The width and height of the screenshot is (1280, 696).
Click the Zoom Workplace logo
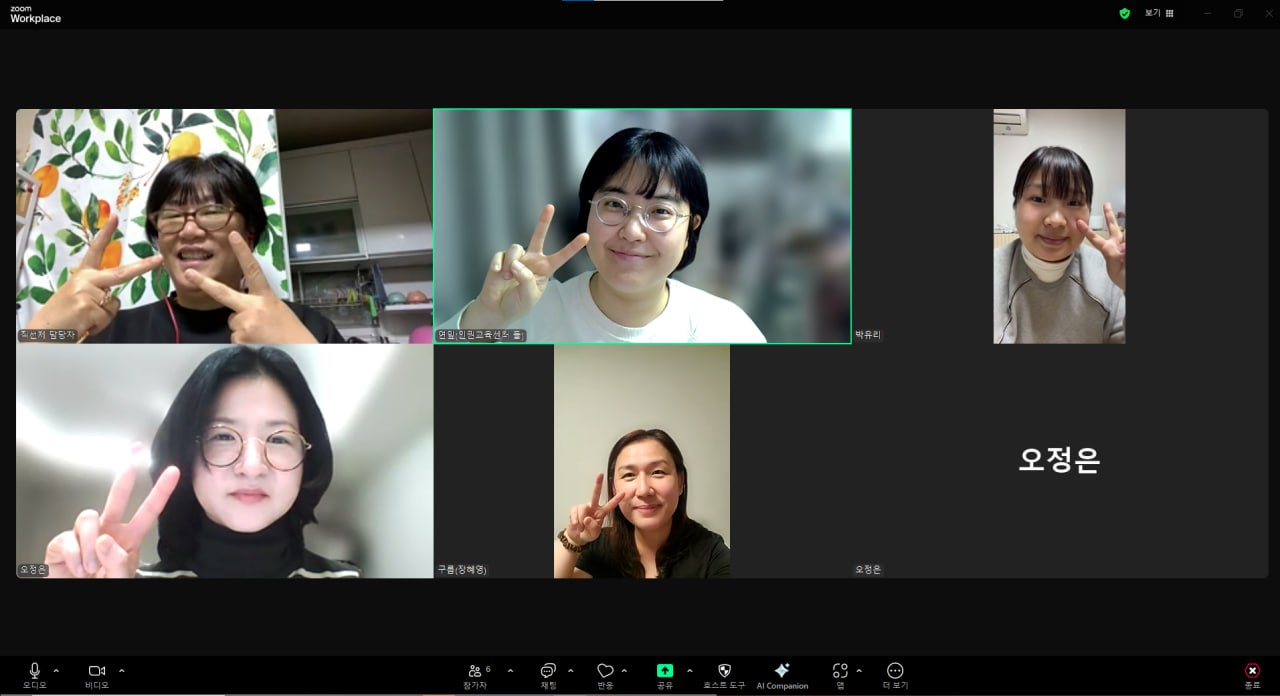[35, 14]
